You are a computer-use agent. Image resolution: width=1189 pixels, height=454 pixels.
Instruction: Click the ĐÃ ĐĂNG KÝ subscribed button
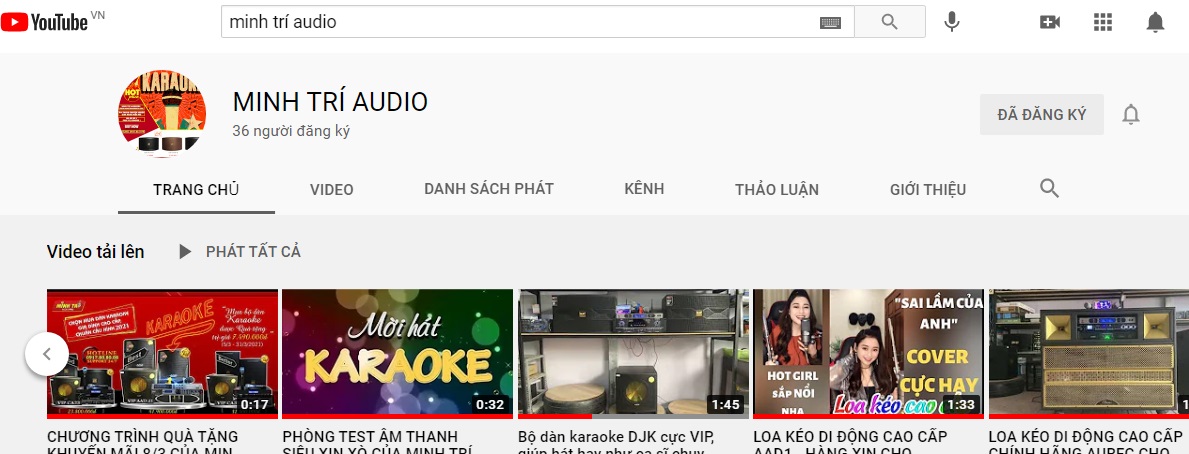point(1041,115)
